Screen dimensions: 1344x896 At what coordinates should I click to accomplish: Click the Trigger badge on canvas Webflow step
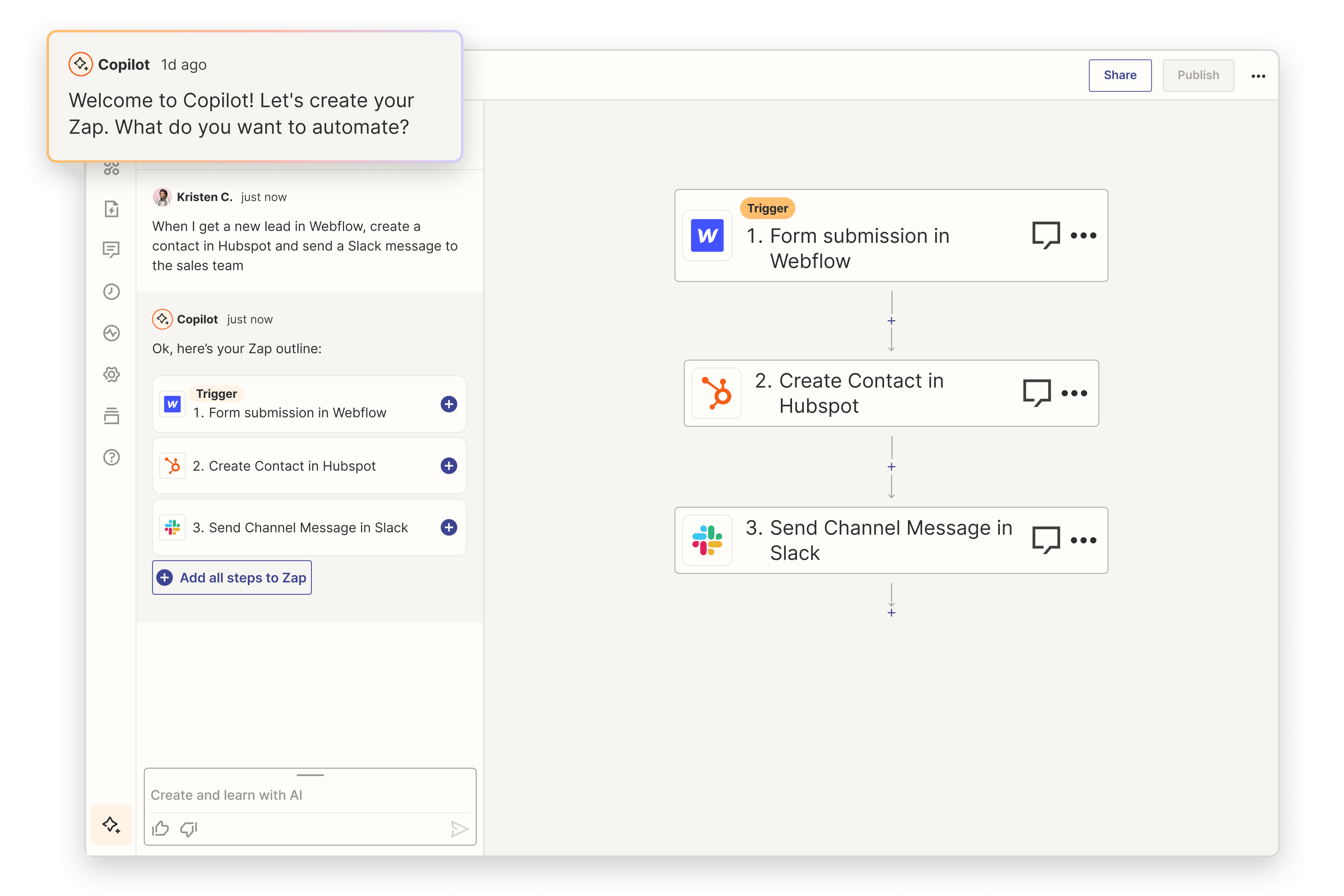pyautogui.click(x=768, y=208)
